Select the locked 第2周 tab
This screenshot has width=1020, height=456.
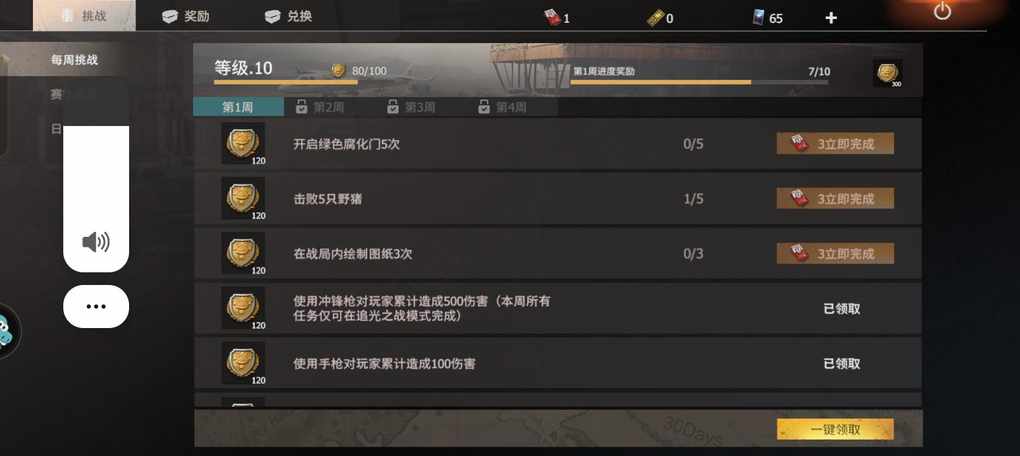pos(320,107)
